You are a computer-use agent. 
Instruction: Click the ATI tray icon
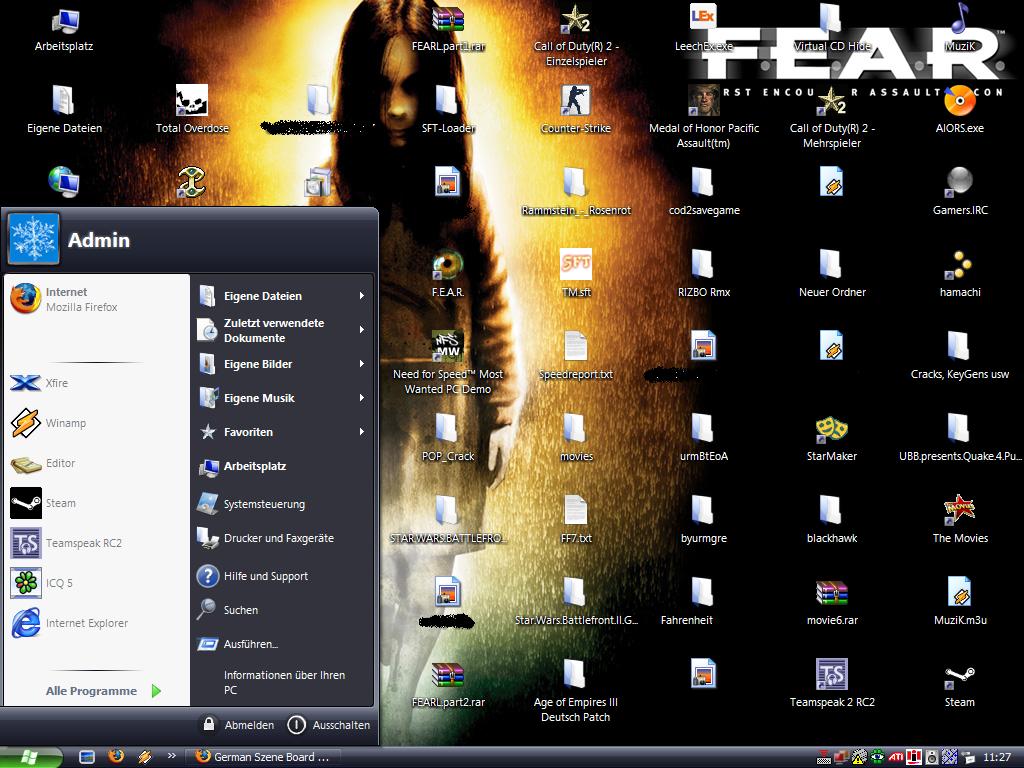point(895,758)
